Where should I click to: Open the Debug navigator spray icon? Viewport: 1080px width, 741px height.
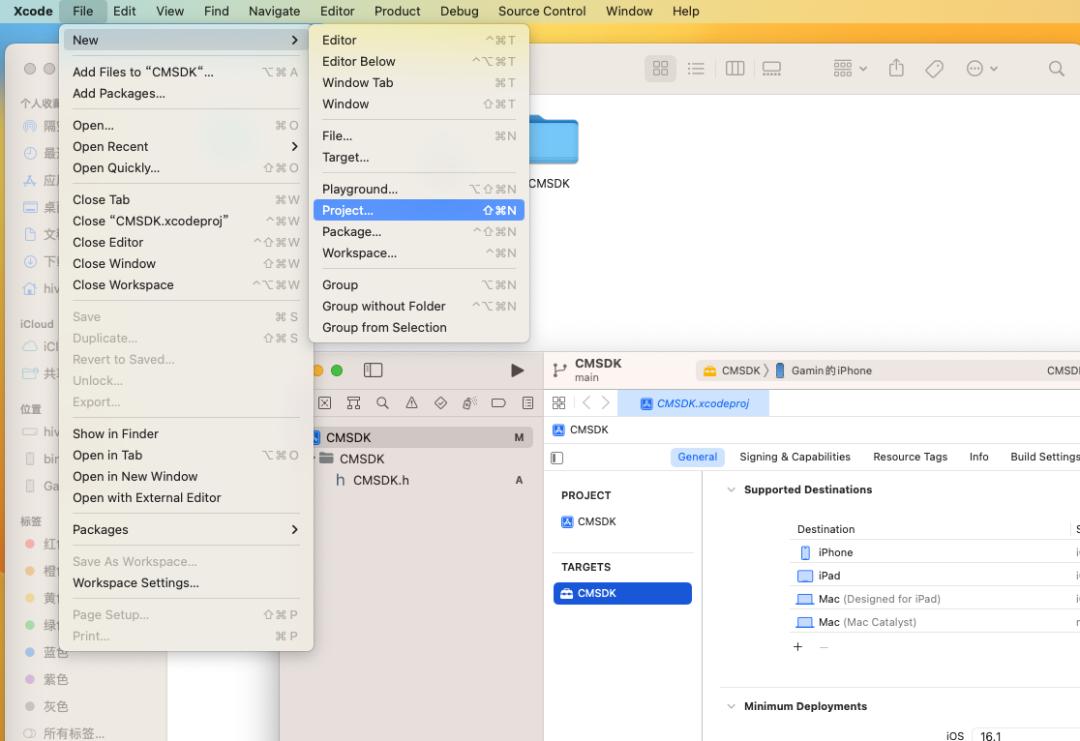[470, 403]
